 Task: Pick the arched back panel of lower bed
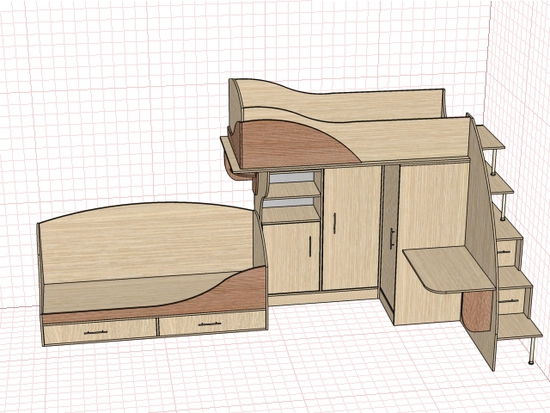click(x=147, y=242)
